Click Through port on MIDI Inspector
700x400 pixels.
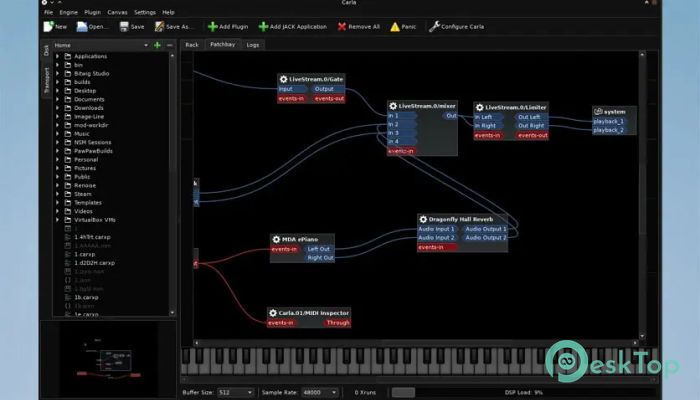coord(338,323)
